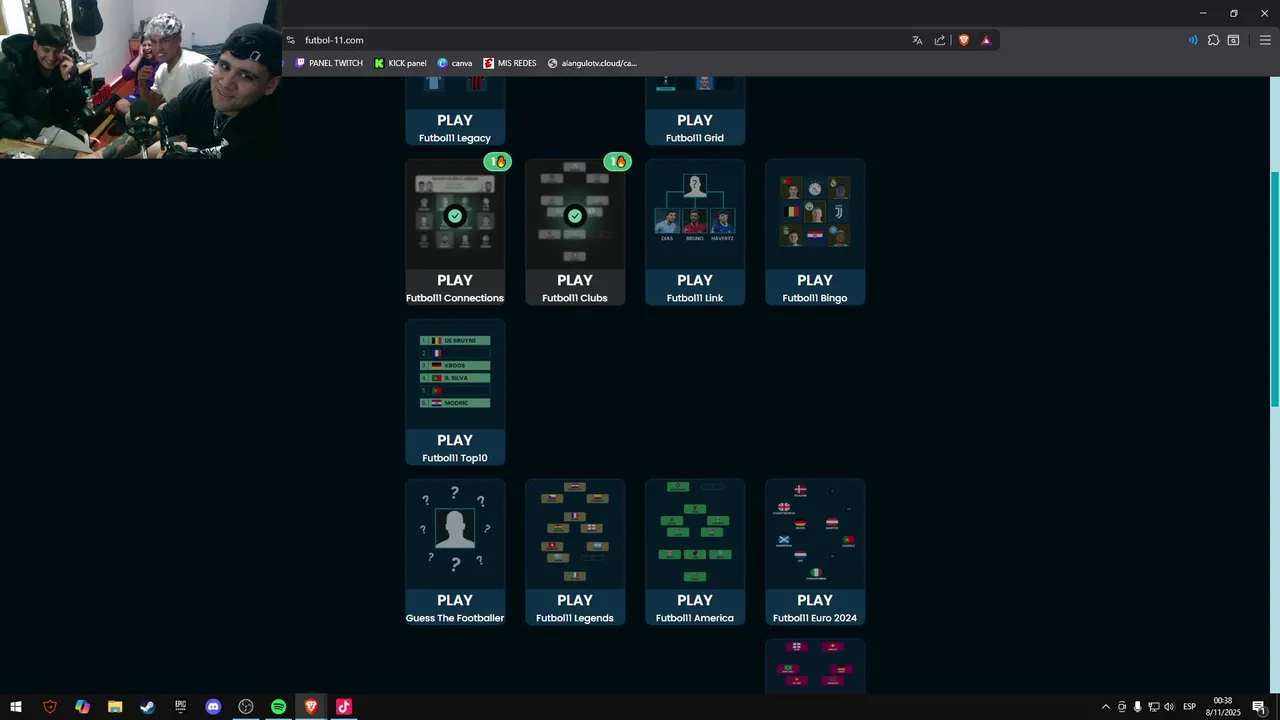Viewport: 1280px width, 720px height.
Task: Open MIS REDES bookmark
Action: (x=510, y=63)
